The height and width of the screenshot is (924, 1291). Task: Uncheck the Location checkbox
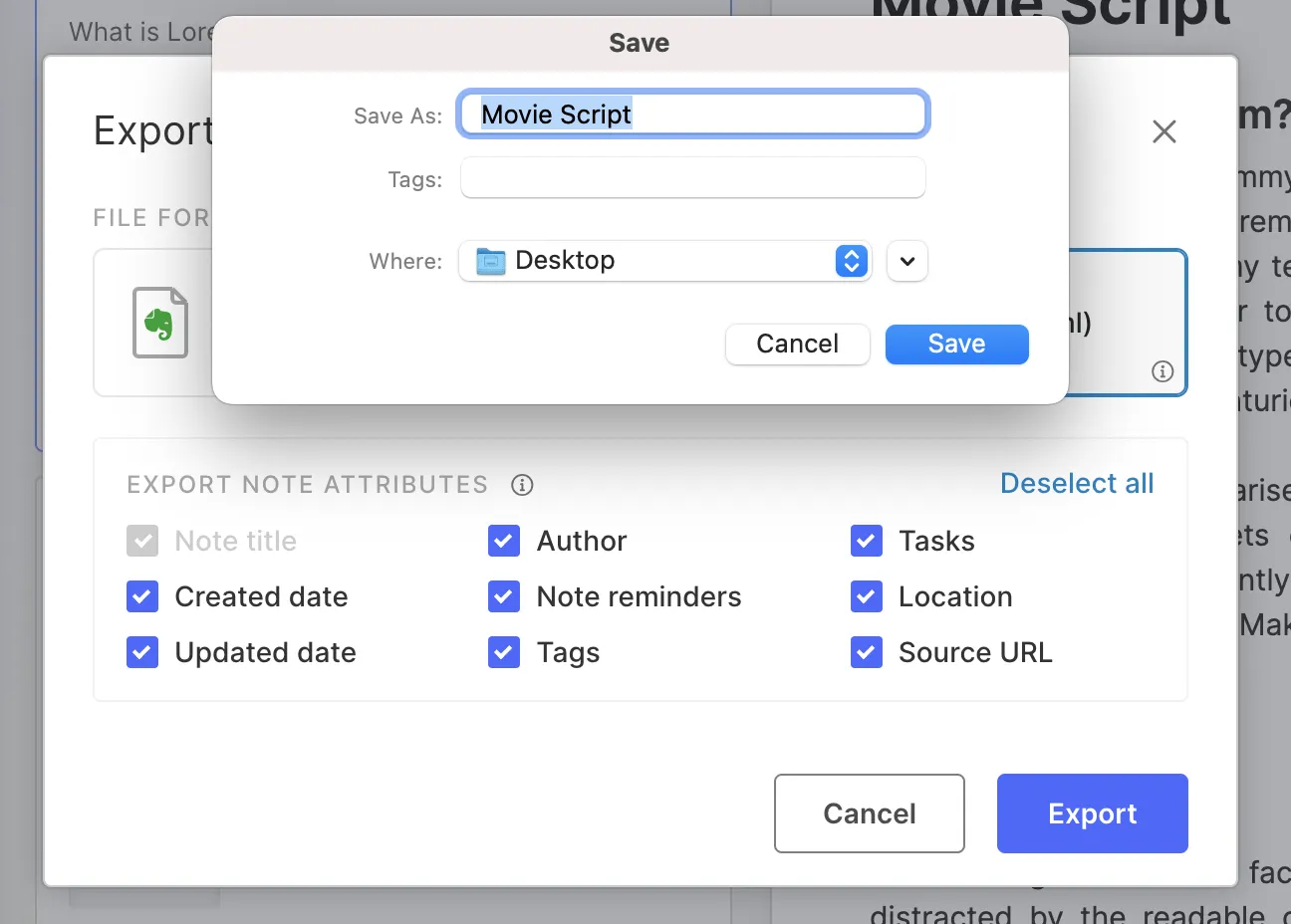tap(867, 596)
